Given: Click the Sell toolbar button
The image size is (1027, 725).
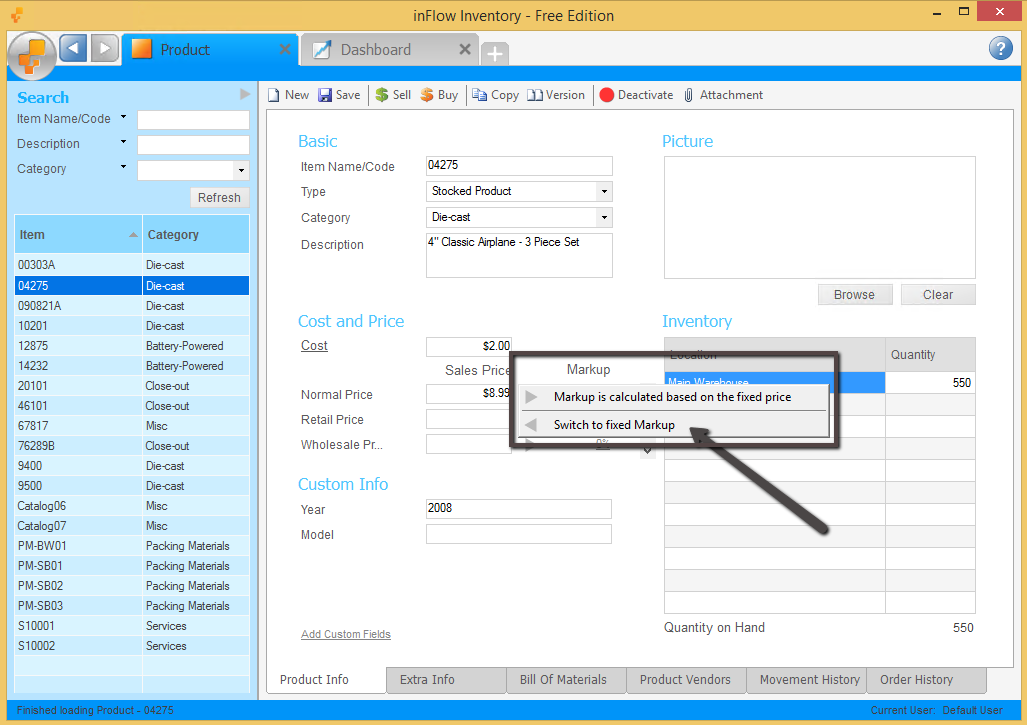Looking at the screenshot, I should [393, 95].
